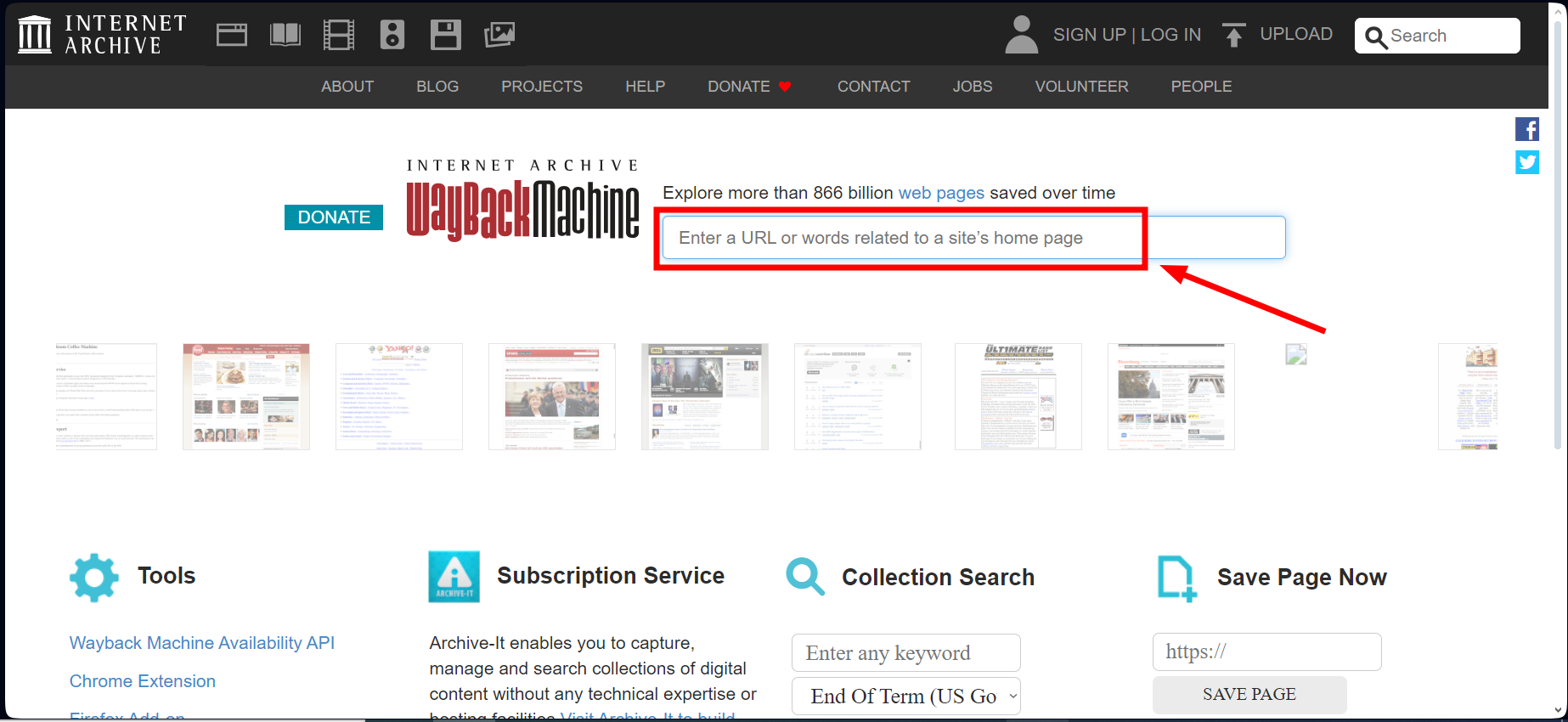Screen dimensions: 1568x722
Task: Click the Collection Search heading
Action: click(x=939, y=578)
